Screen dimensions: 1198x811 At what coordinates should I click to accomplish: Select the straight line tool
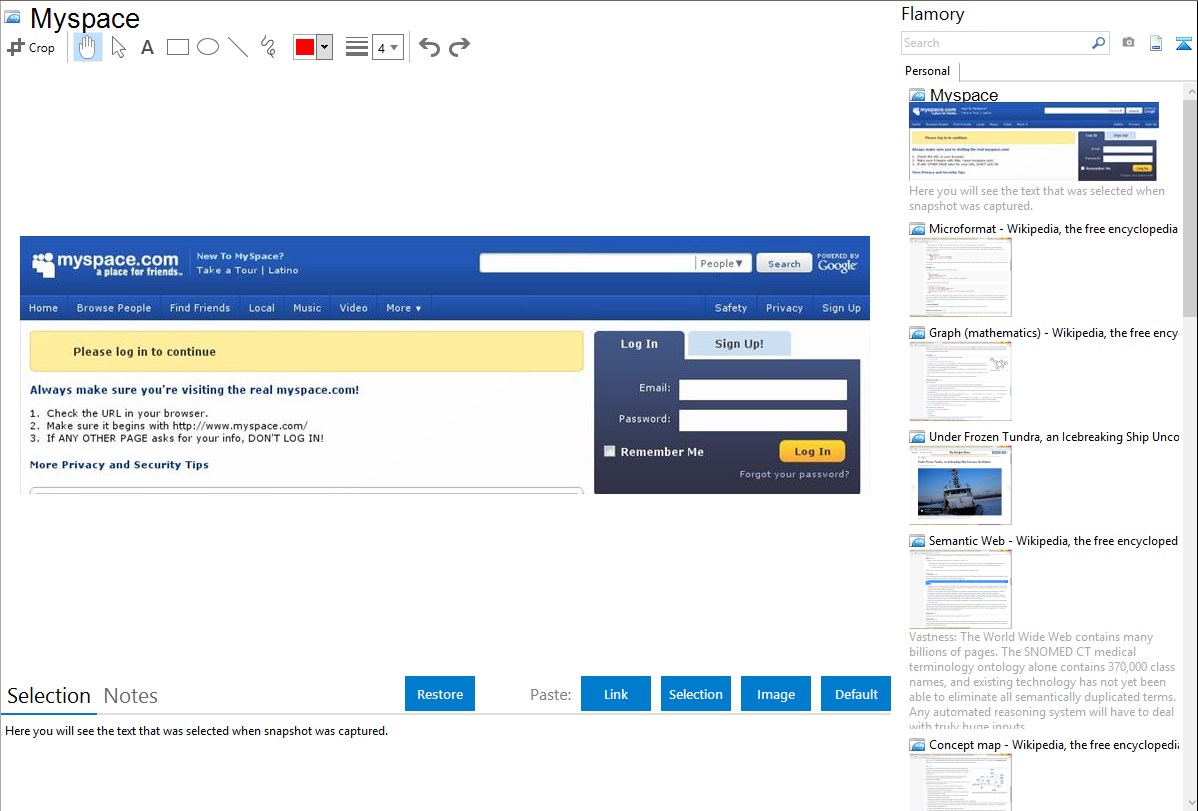pyautogui.click(x=238, y=47)
